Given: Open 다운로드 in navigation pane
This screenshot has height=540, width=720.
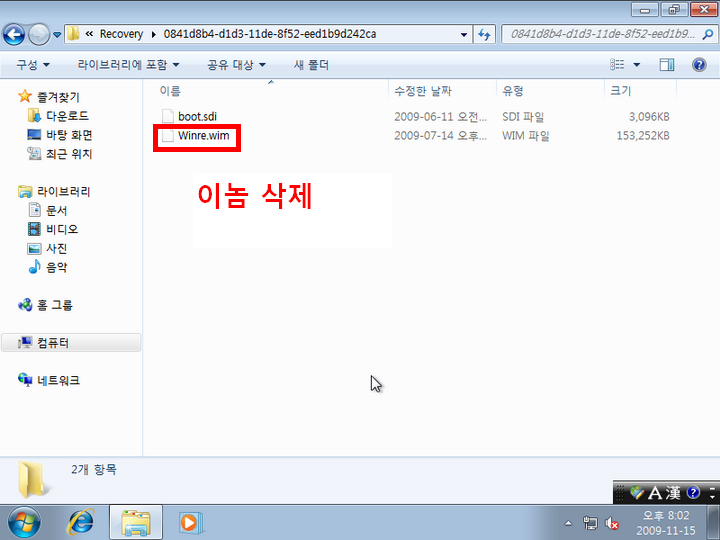Looking at the screenshot, I should click(67, 116).
